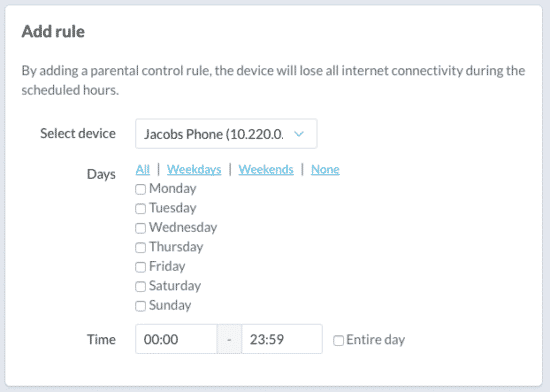Image resolution: width=550 pixels, height=392 pixels.
Task: Mark the Sunday checkbox
Action: tap(140, 306)
